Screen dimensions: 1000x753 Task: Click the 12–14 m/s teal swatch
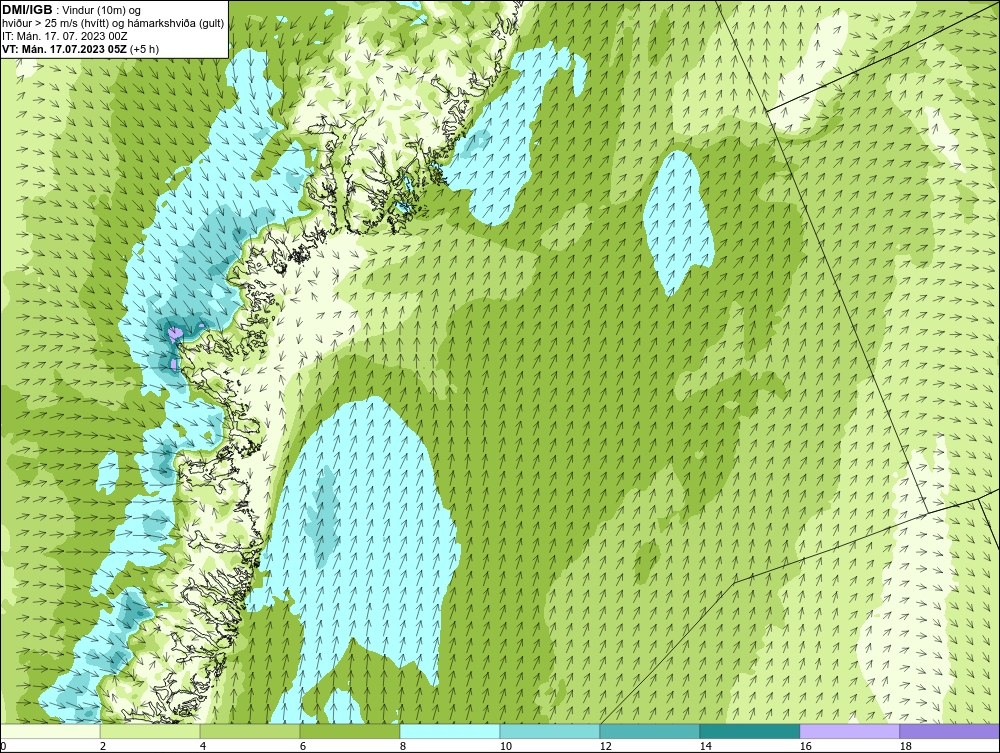coord(649,731)
